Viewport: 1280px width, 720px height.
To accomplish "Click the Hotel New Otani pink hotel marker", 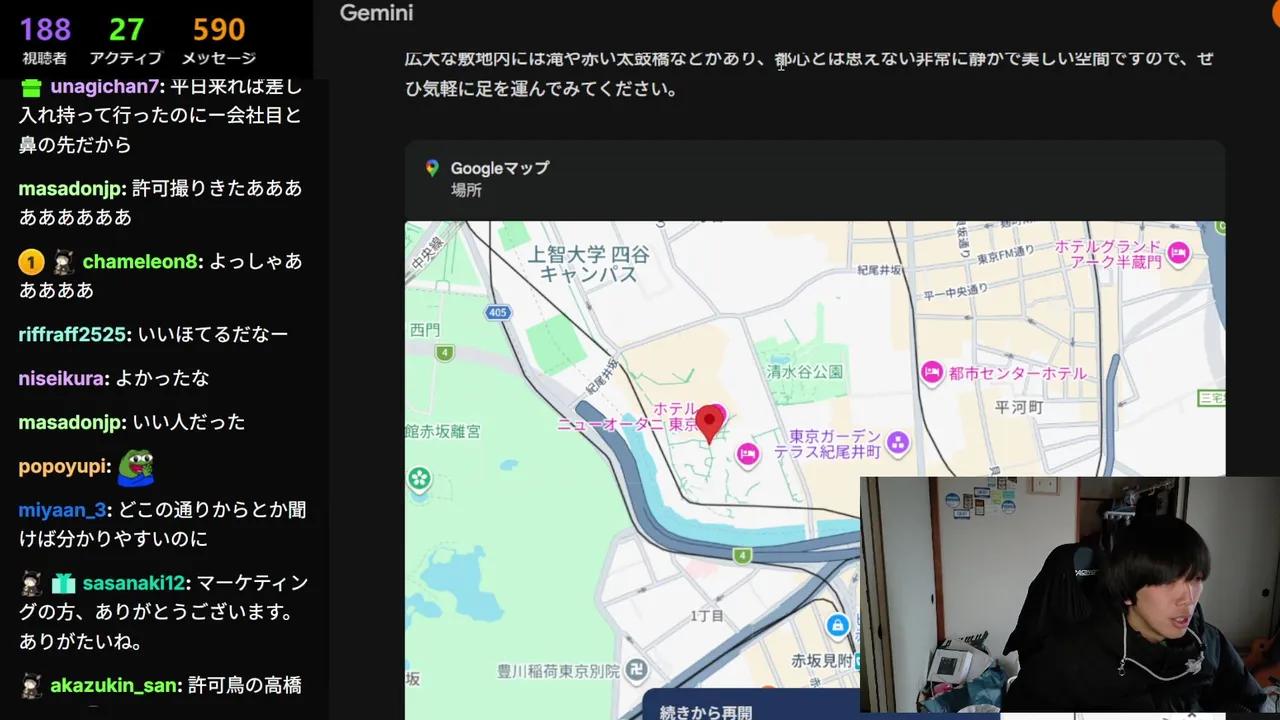I will tap(747, 455).
